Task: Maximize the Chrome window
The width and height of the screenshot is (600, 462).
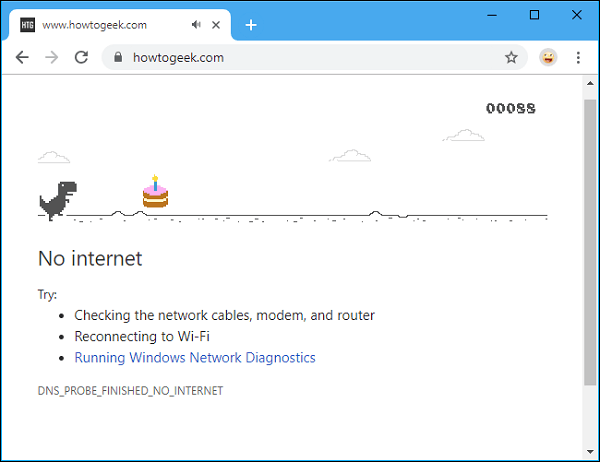Action: [x=535, y=14]
